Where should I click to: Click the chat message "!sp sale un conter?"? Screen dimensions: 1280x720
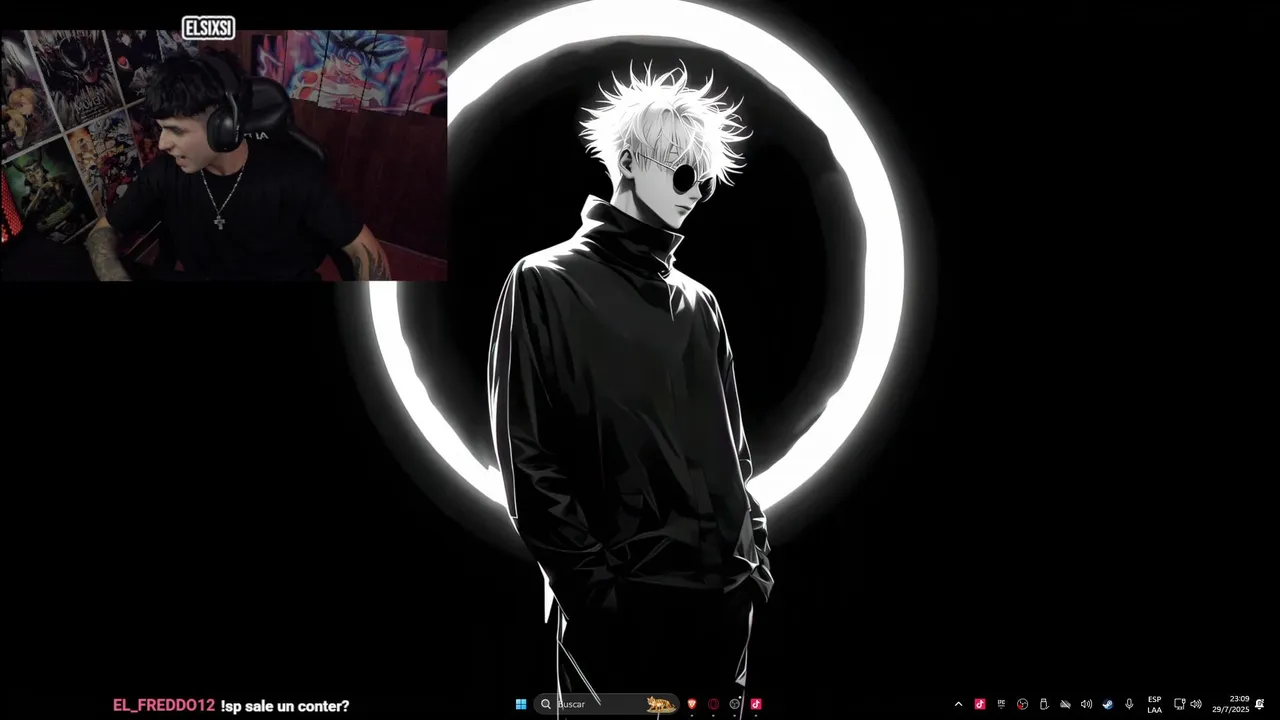tap(285, 706)
